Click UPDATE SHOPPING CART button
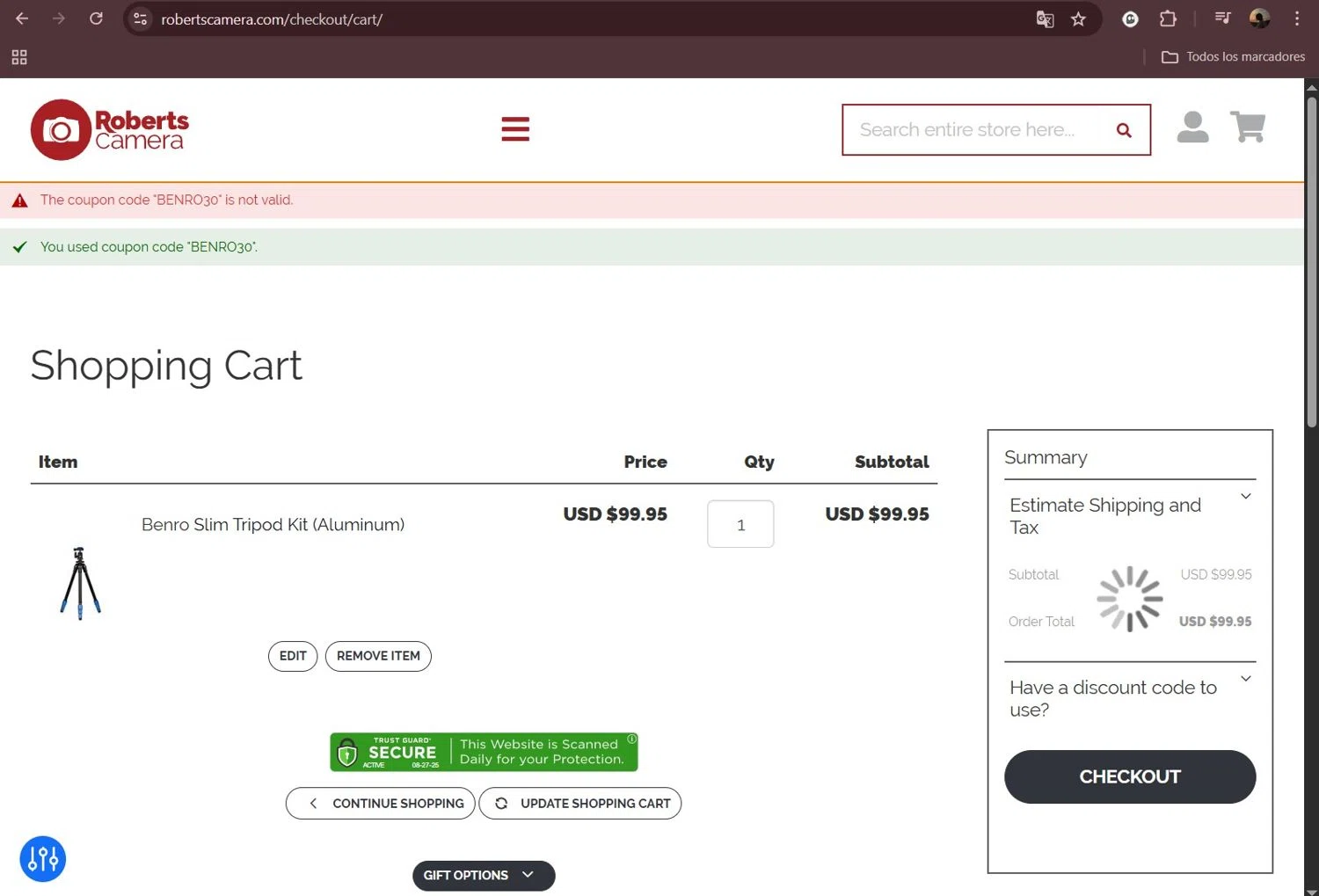This screenshot has height=896, width=1319. pyautogui.click(x=580, y=804)
